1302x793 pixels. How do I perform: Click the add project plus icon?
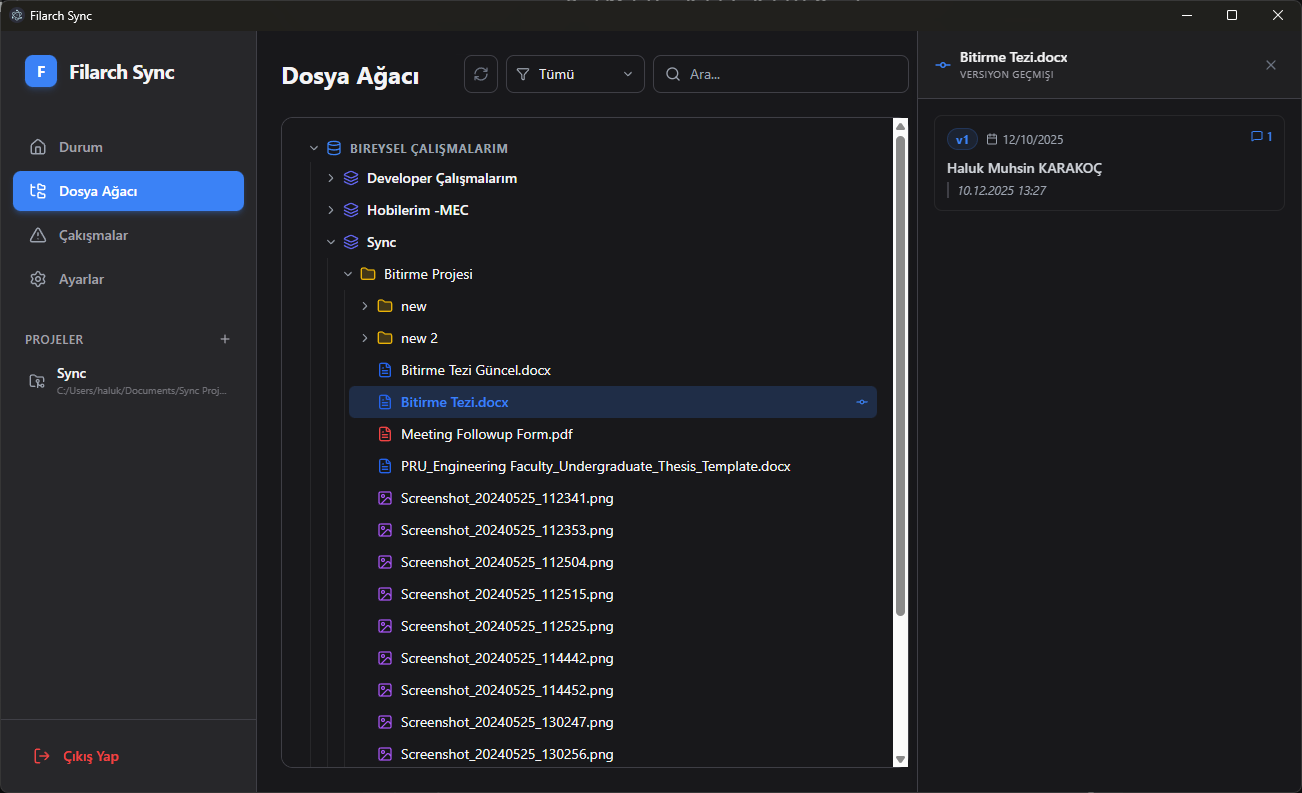(x=225, y=339)
